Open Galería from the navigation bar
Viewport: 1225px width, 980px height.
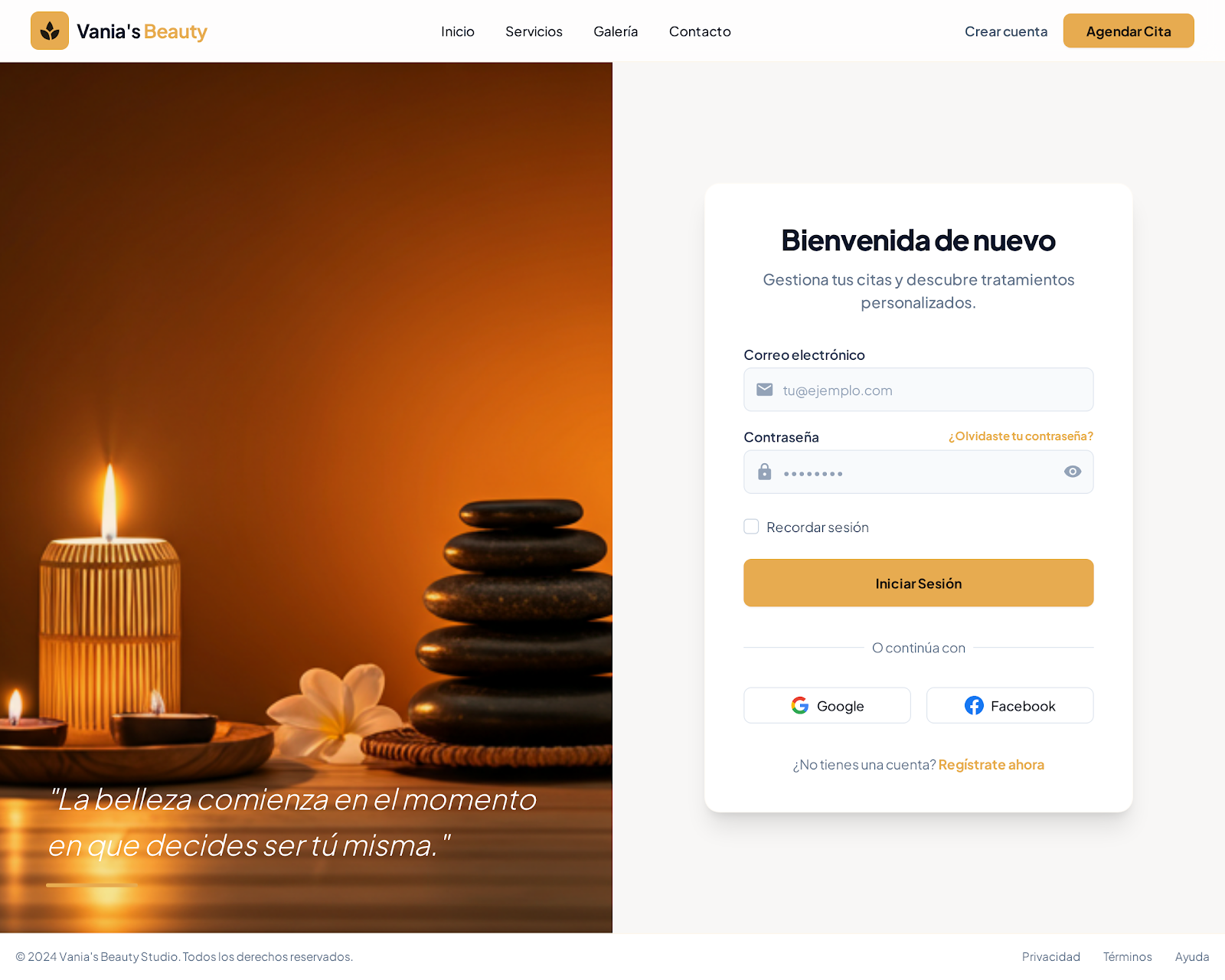(616, 31)
